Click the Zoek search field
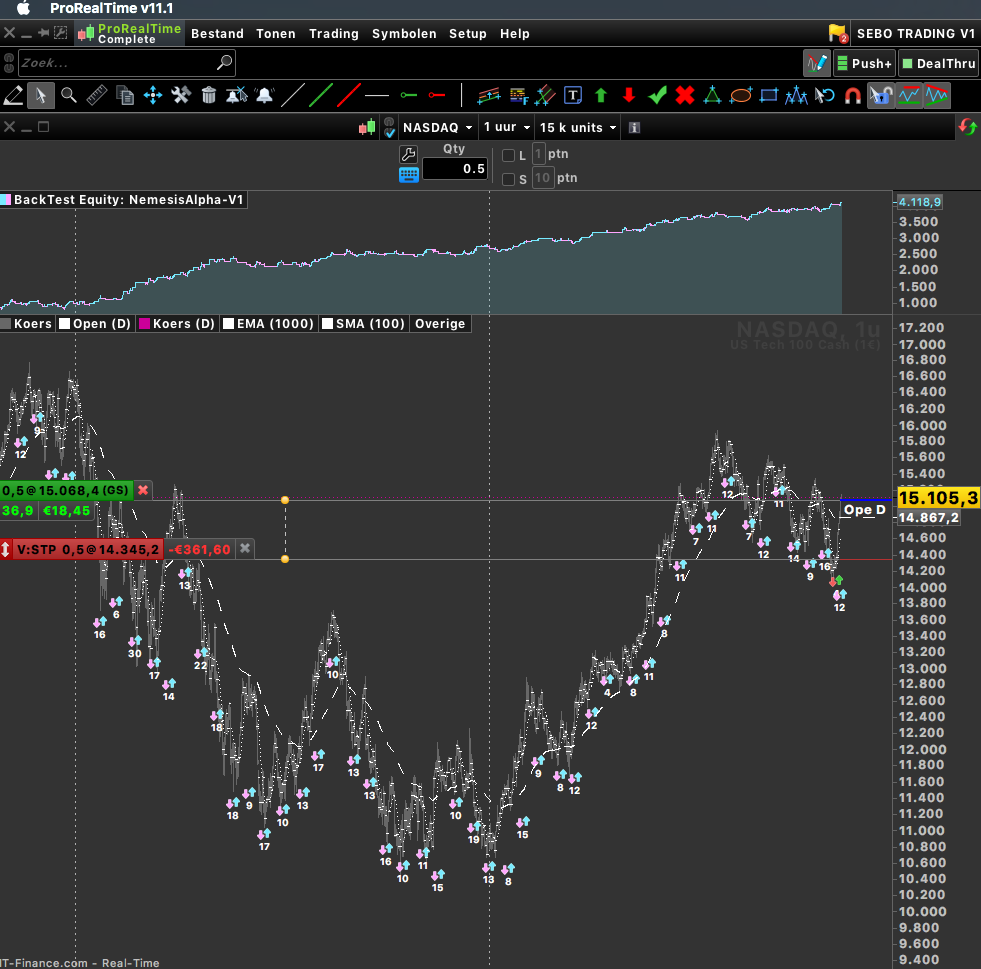The width and height of the screenshot is (981, 969). 127,63
